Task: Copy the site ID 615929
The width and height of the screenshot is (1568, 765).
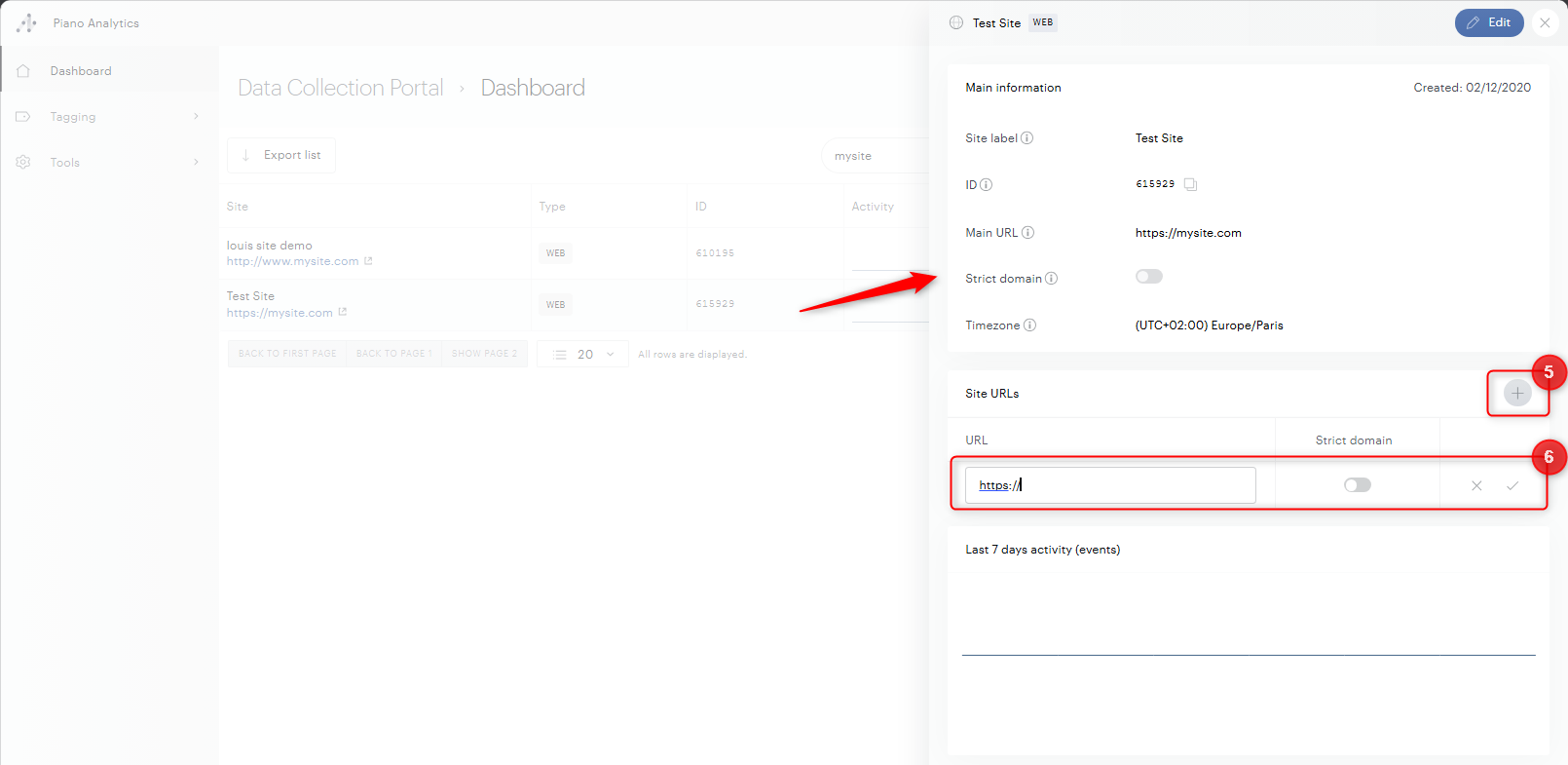Action: point(1190,184)
